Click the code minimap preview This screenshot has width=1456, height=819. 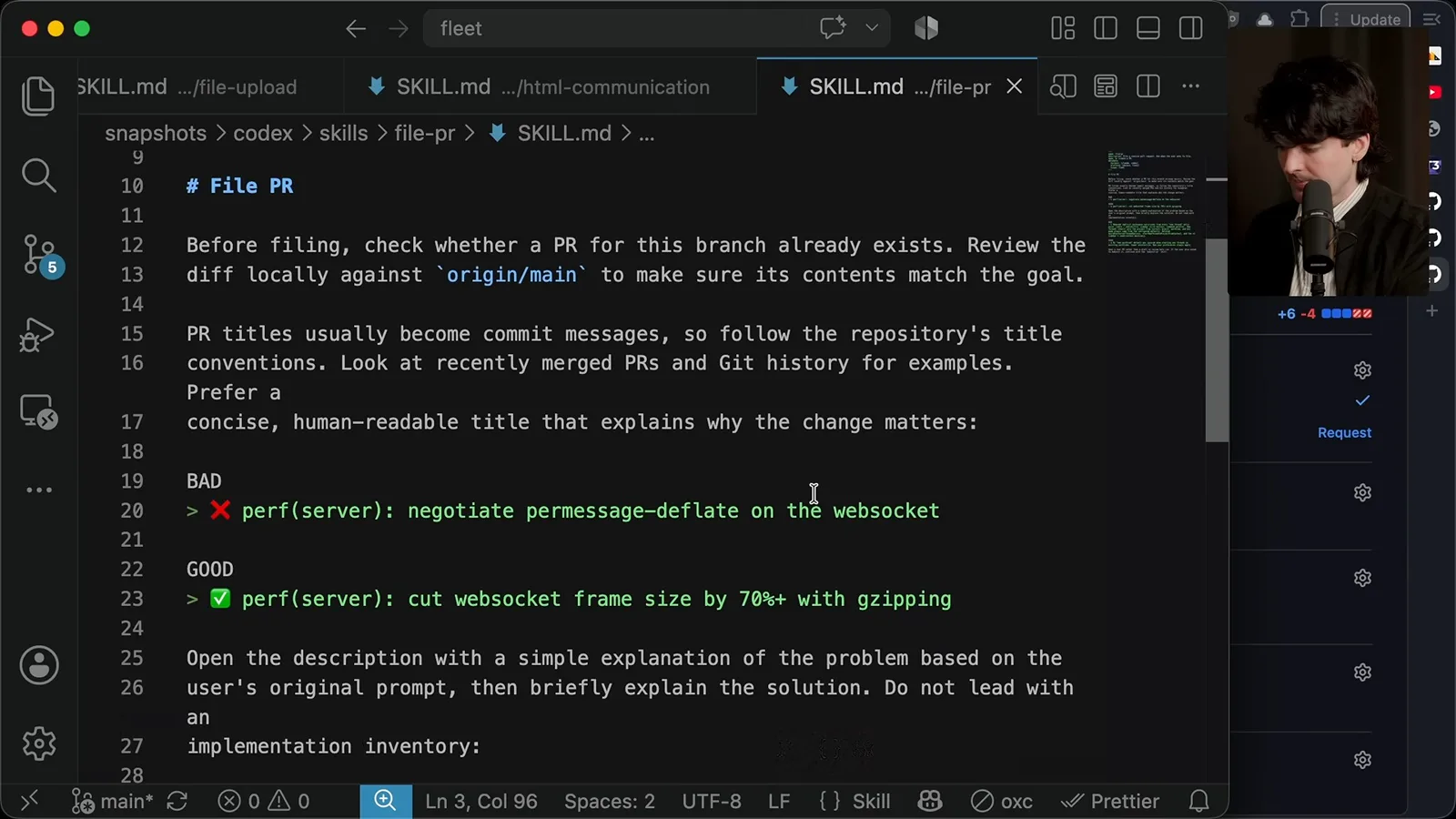(x=1152, y=202)
